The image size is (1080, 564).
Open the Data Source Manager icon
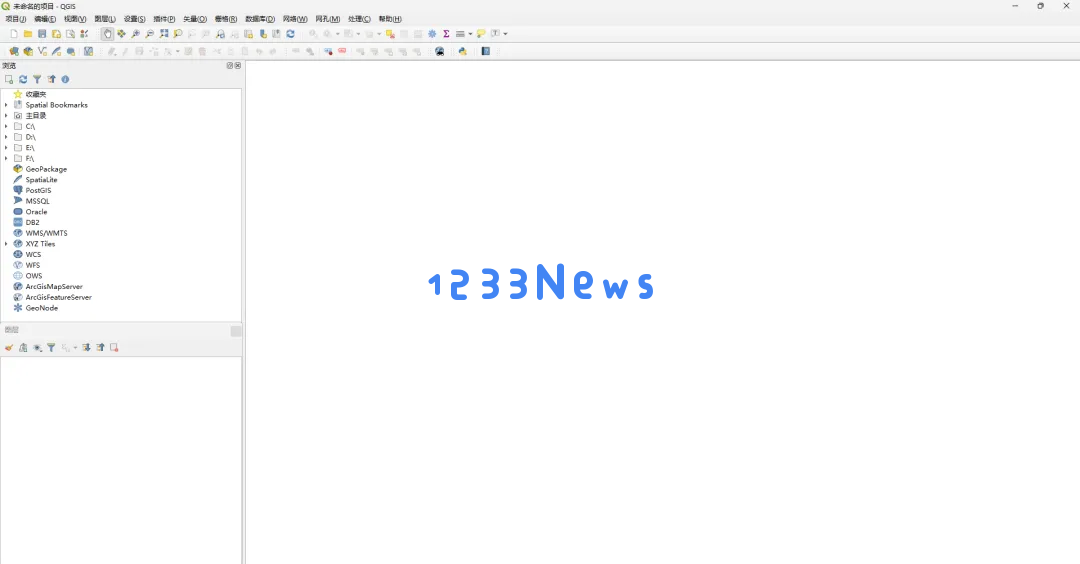click(14, 52)
